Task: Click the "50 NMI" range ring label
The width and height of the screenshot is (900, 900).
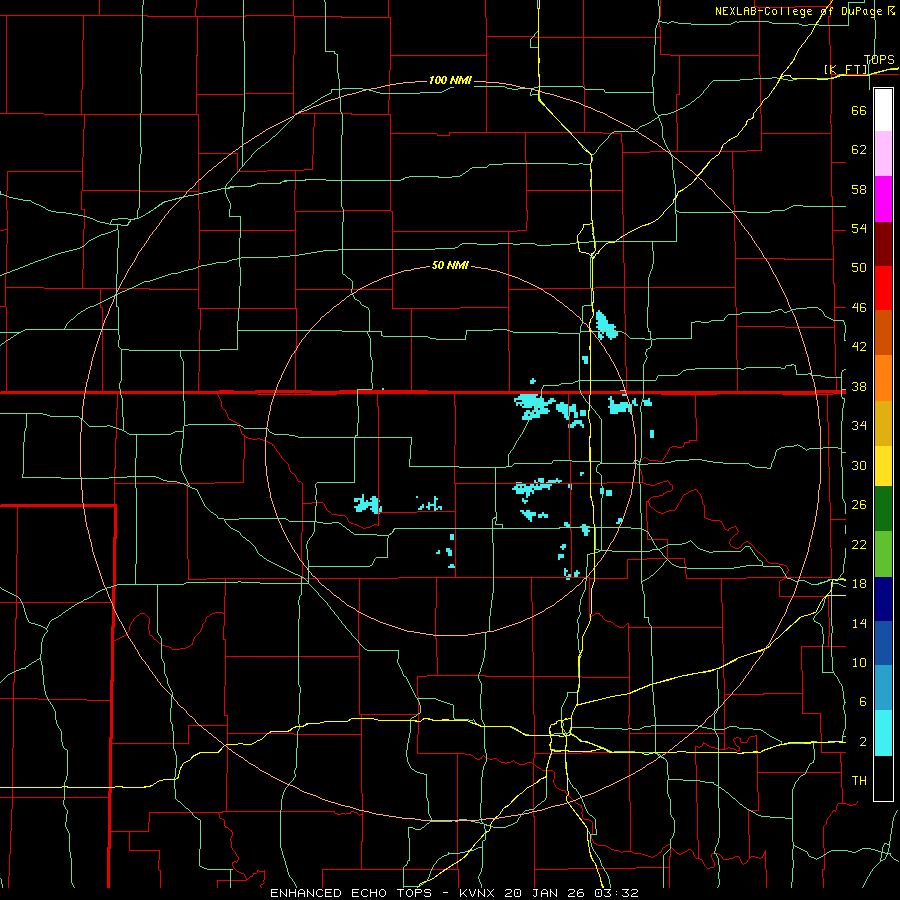Action: pos(450,265)
